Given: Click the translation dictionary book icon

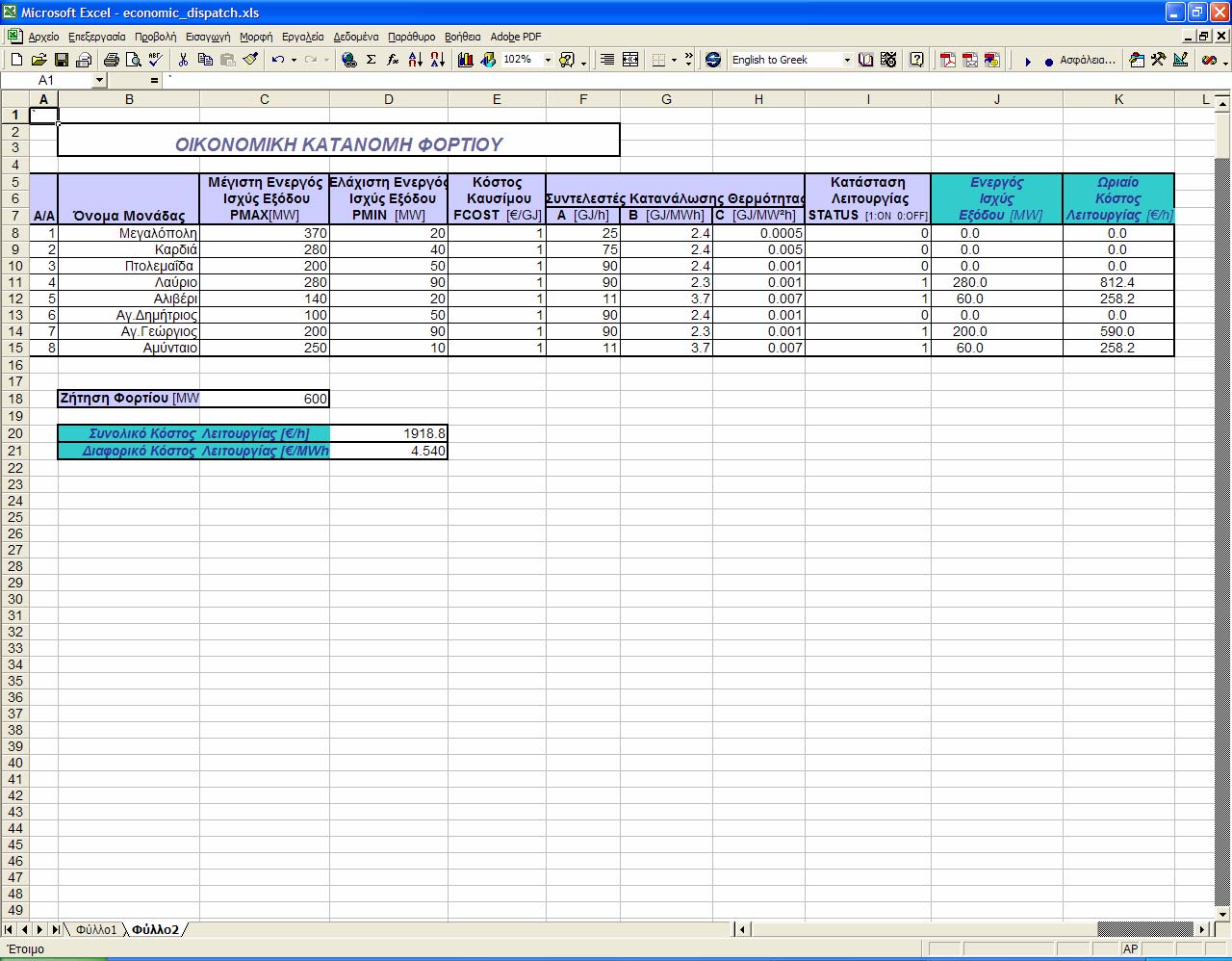Looking at the screenshot, I should pyautogui.click(x=865, y=60).
